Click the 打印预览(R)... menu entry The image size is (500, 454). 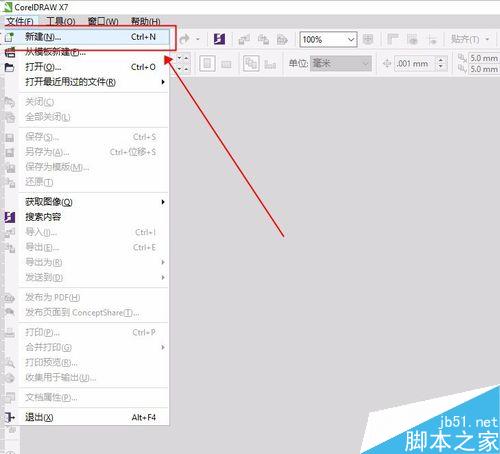click(x=87, y=362)
